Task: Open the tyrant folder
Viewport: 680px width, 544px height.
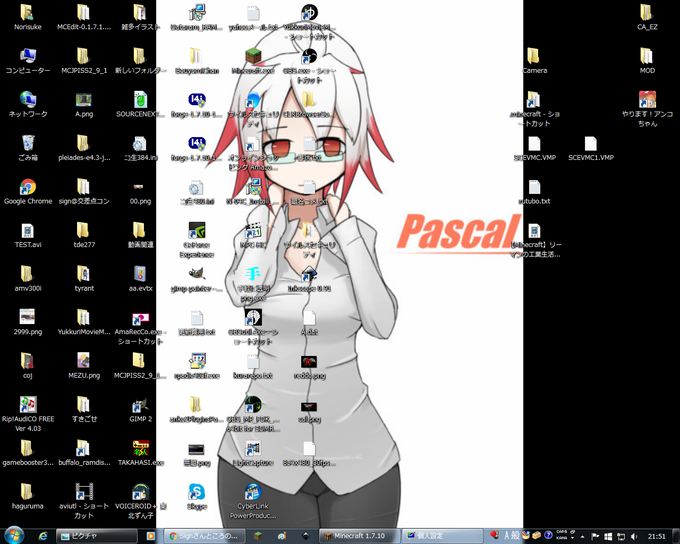Action: pyautogui.click(x=84, y=279)
